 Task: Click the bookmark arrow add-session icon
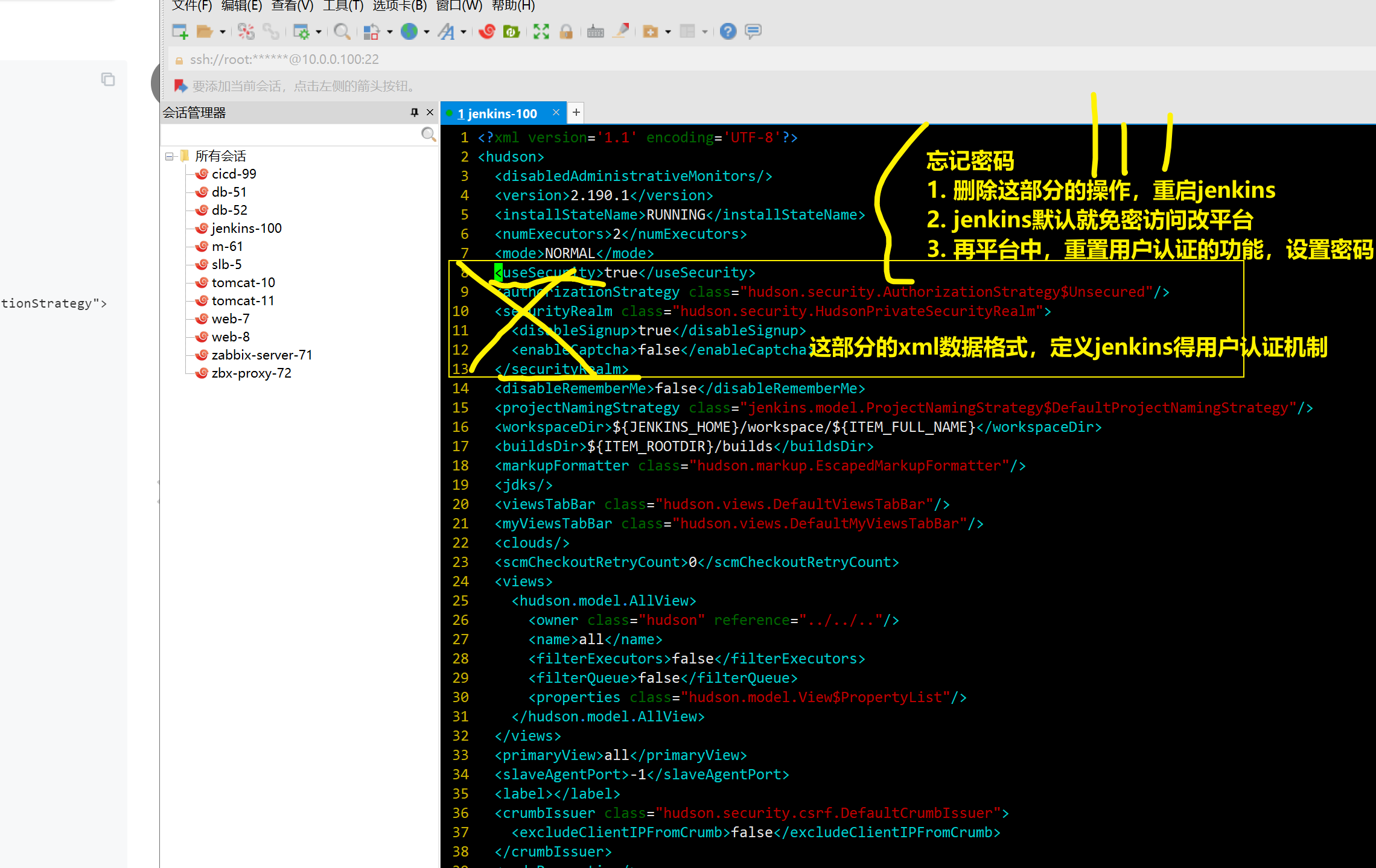click(x=180, y=86)
